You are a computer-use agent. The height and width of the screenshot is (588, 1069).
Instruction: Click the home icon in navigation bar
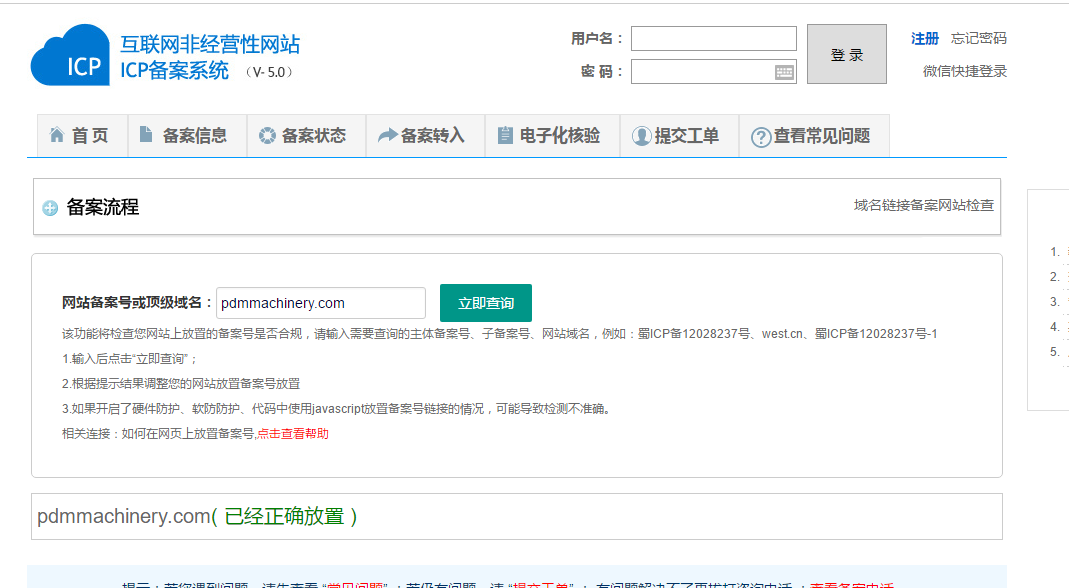click(x=57, y=136)
